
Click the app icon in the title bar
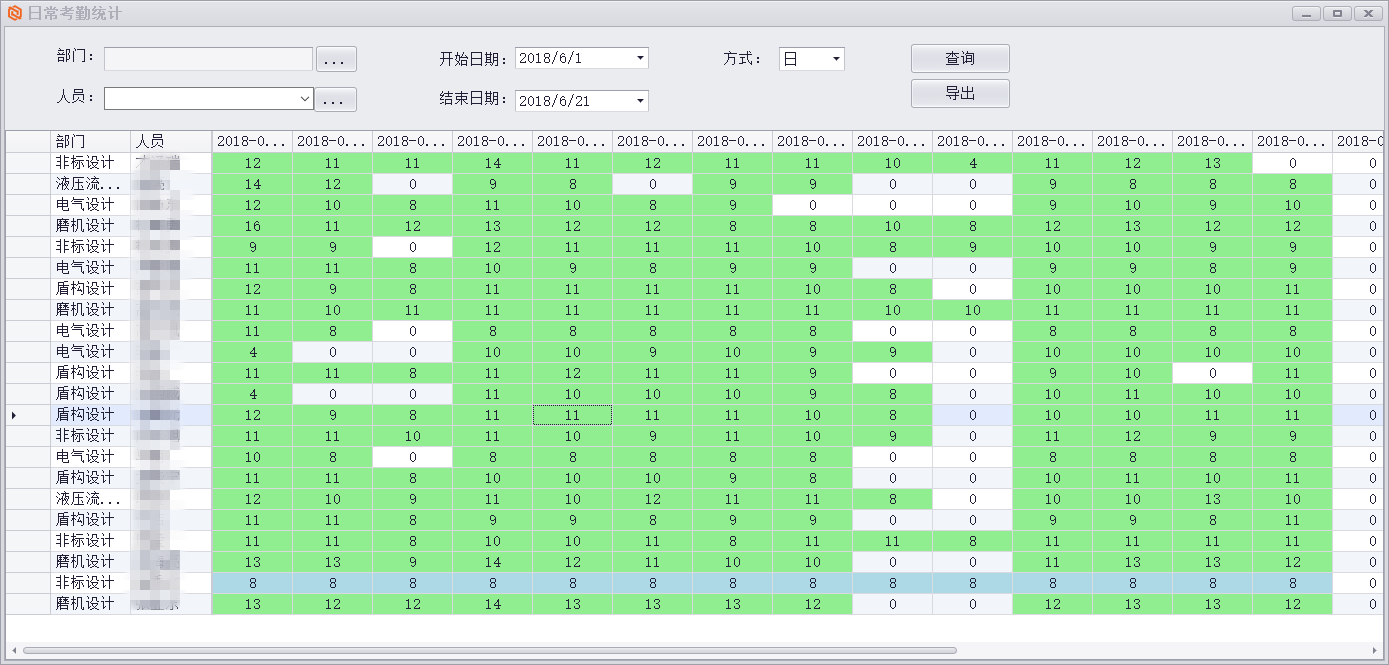click(15, 14)
